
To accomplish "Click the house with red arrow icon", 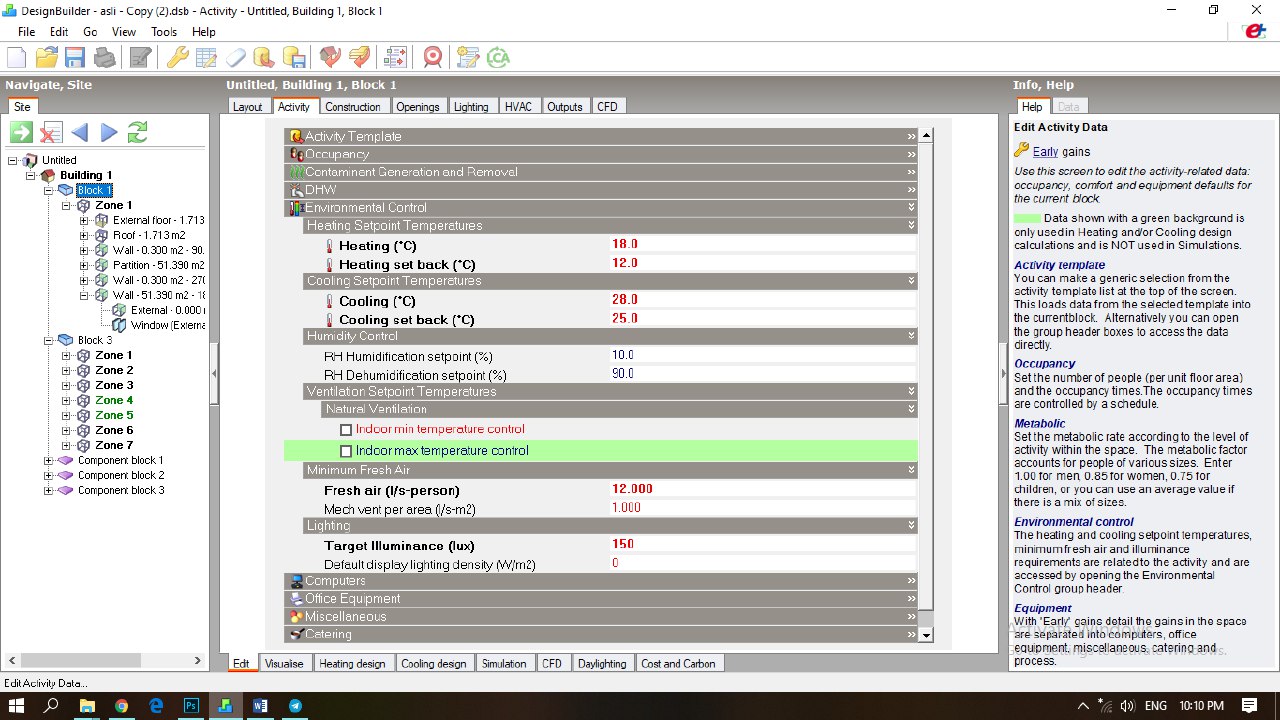I will pyautogui.click(x=329, y=57).
